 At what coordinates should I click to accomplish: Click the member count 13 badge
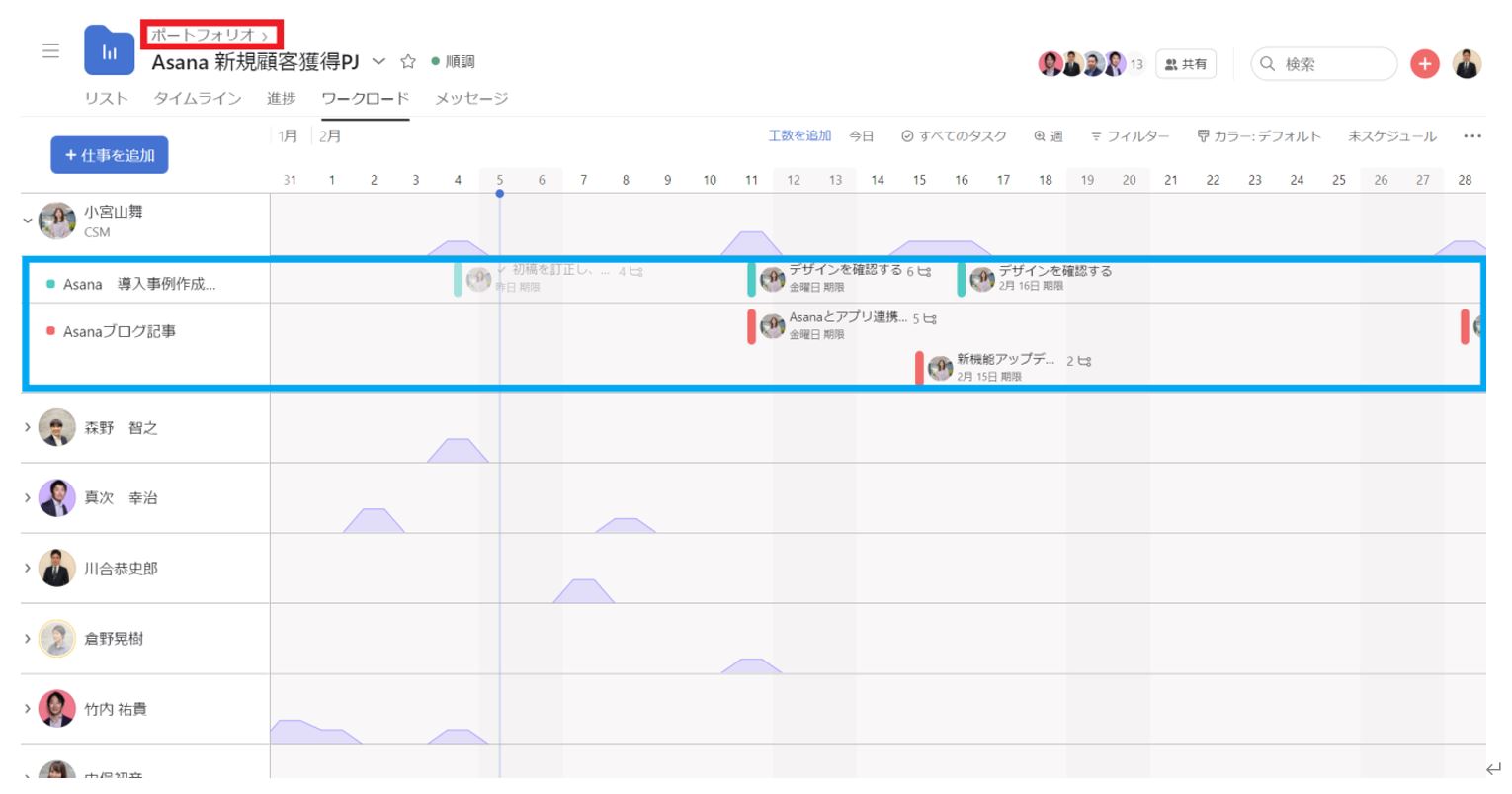point(1136,64)
